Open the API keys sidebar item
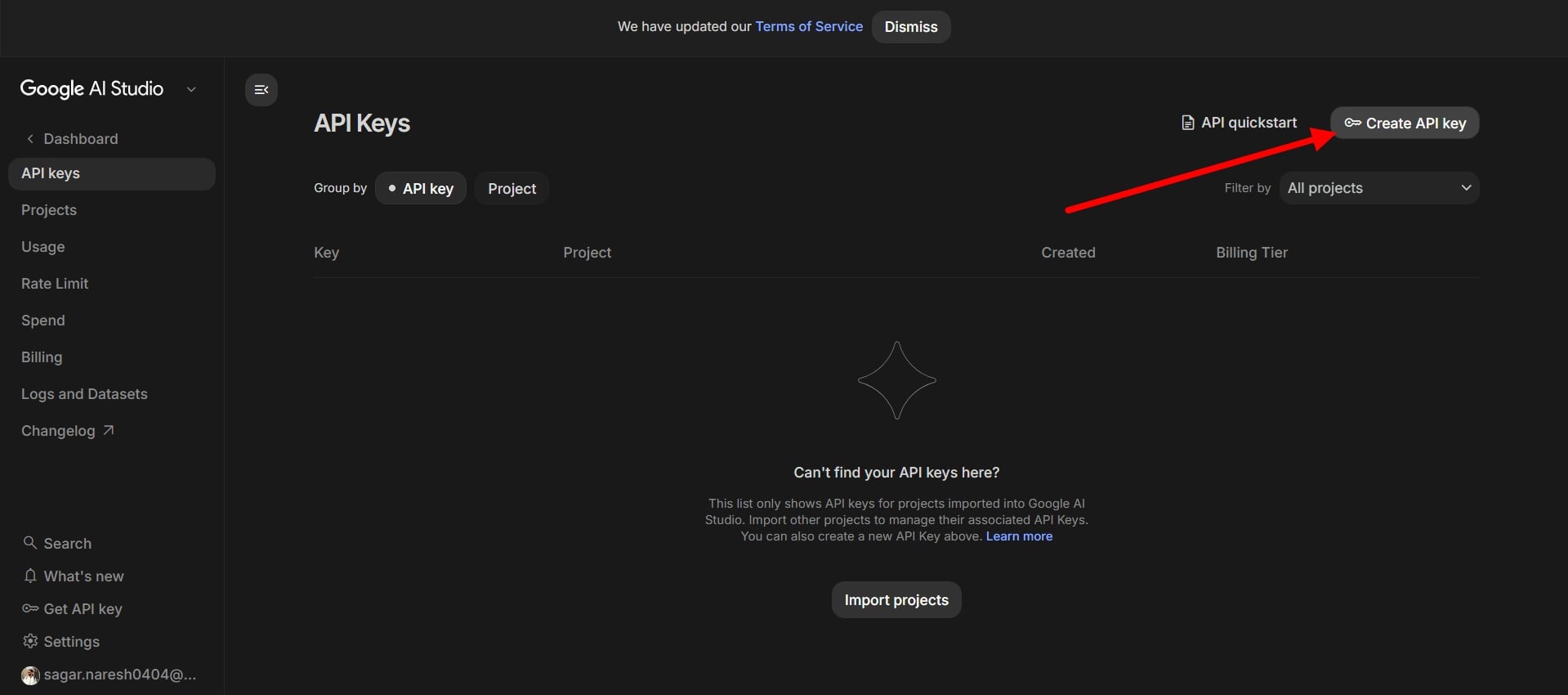 point(112,173)
